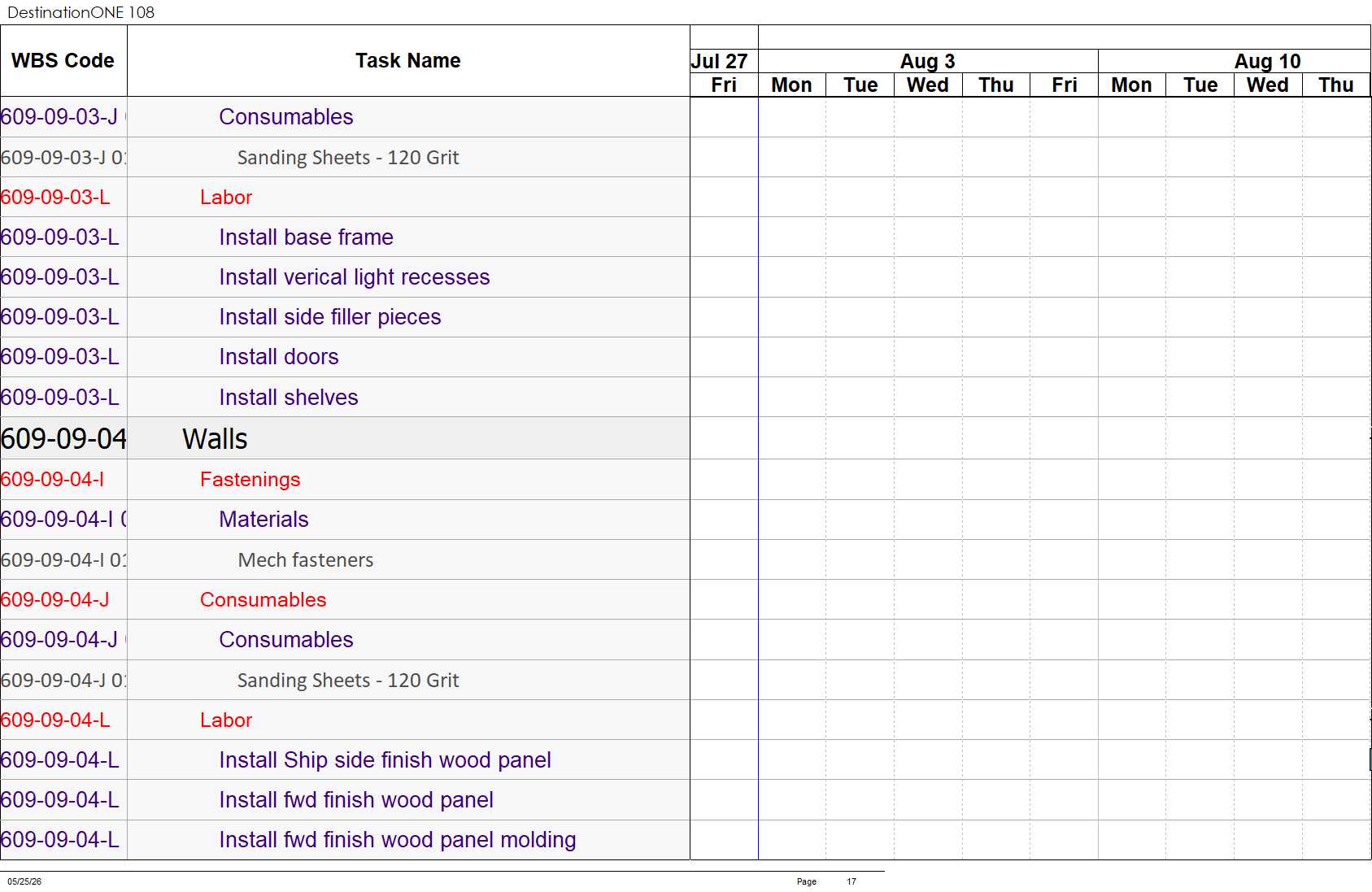Image resolution: width=1372 pixels, height=892 pixels.
Task: Click the Fri day under Jul 27
Action: pos(724,85)
